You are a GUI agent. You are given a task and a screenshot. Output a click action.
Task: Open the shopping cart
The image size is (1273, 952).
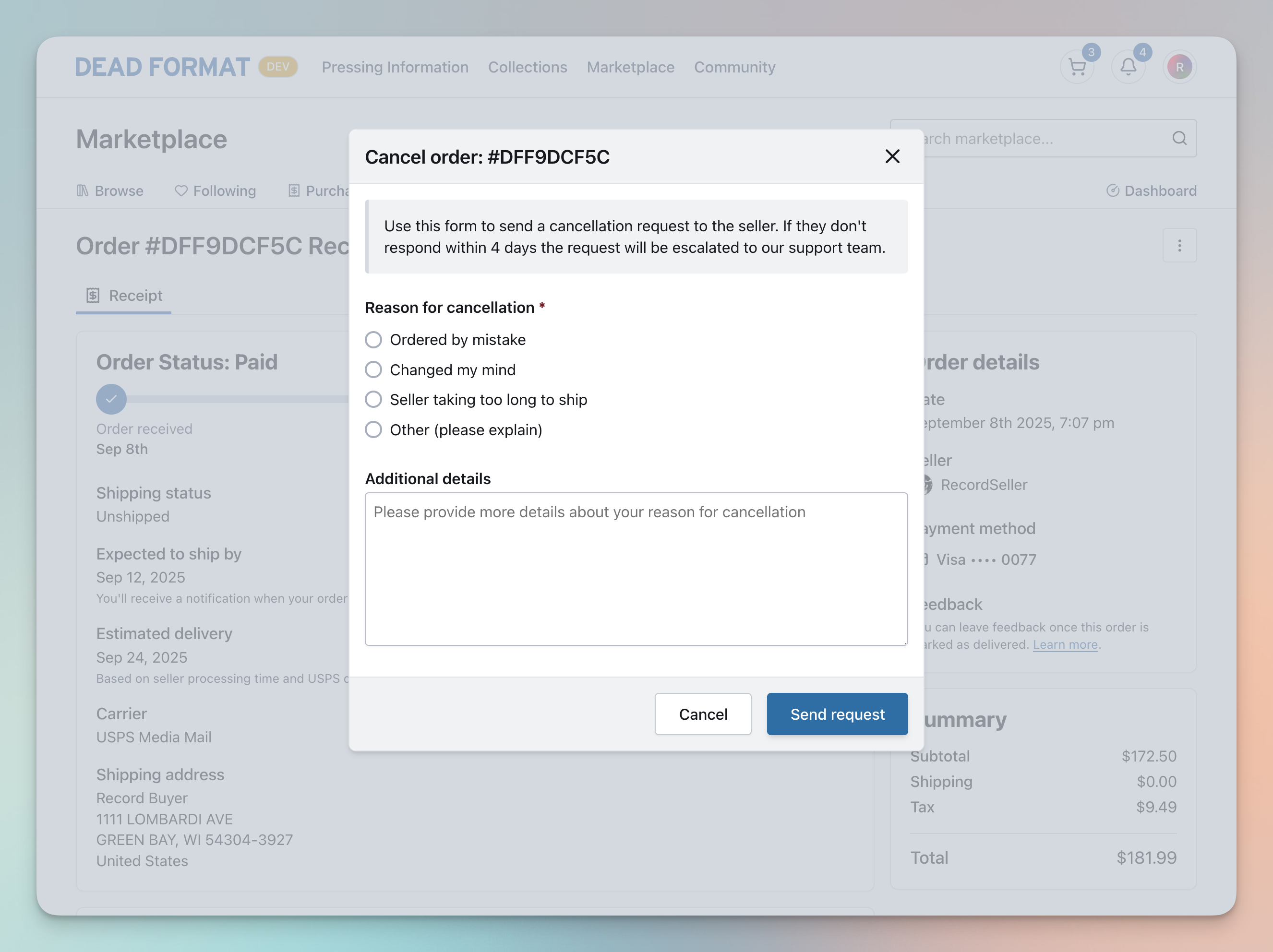click(1077, 66)
